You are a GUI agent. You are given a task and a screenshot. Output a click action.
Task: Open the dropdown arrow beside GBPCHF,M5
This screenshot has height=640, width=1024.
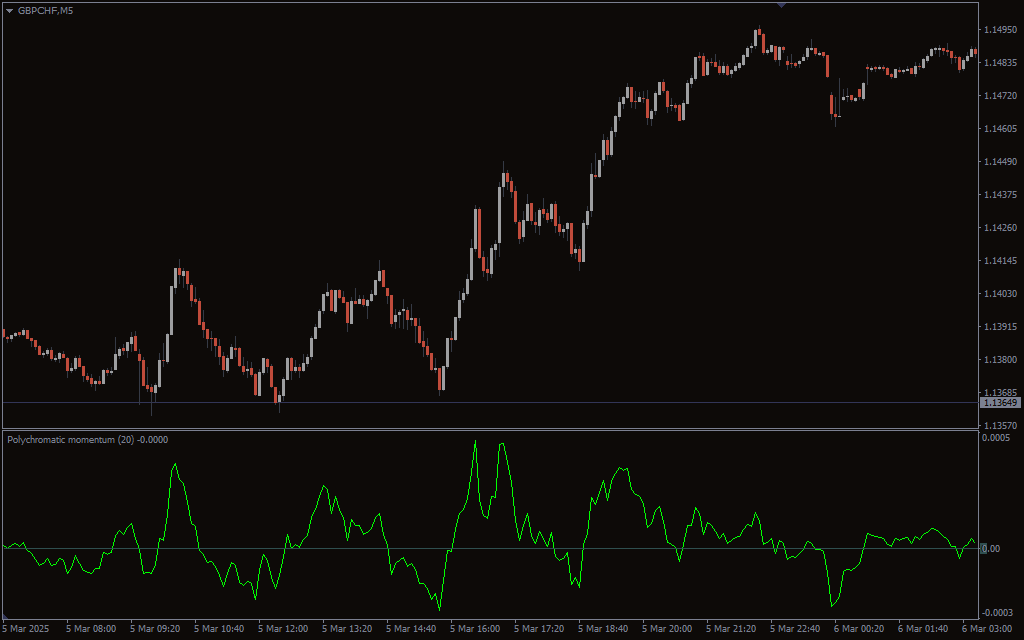(9, 10)
